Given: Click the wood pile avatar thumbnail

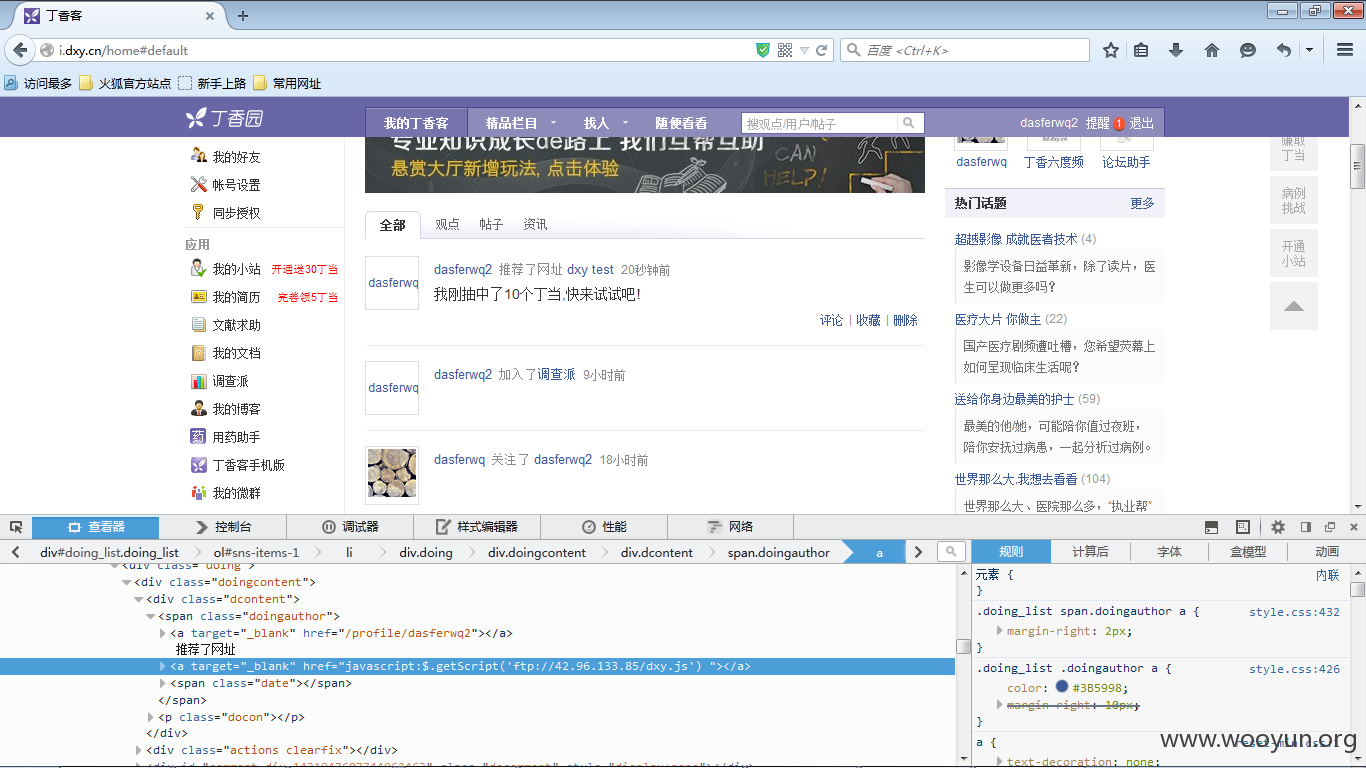Looking at the screenshot, I should coord(392,473).
